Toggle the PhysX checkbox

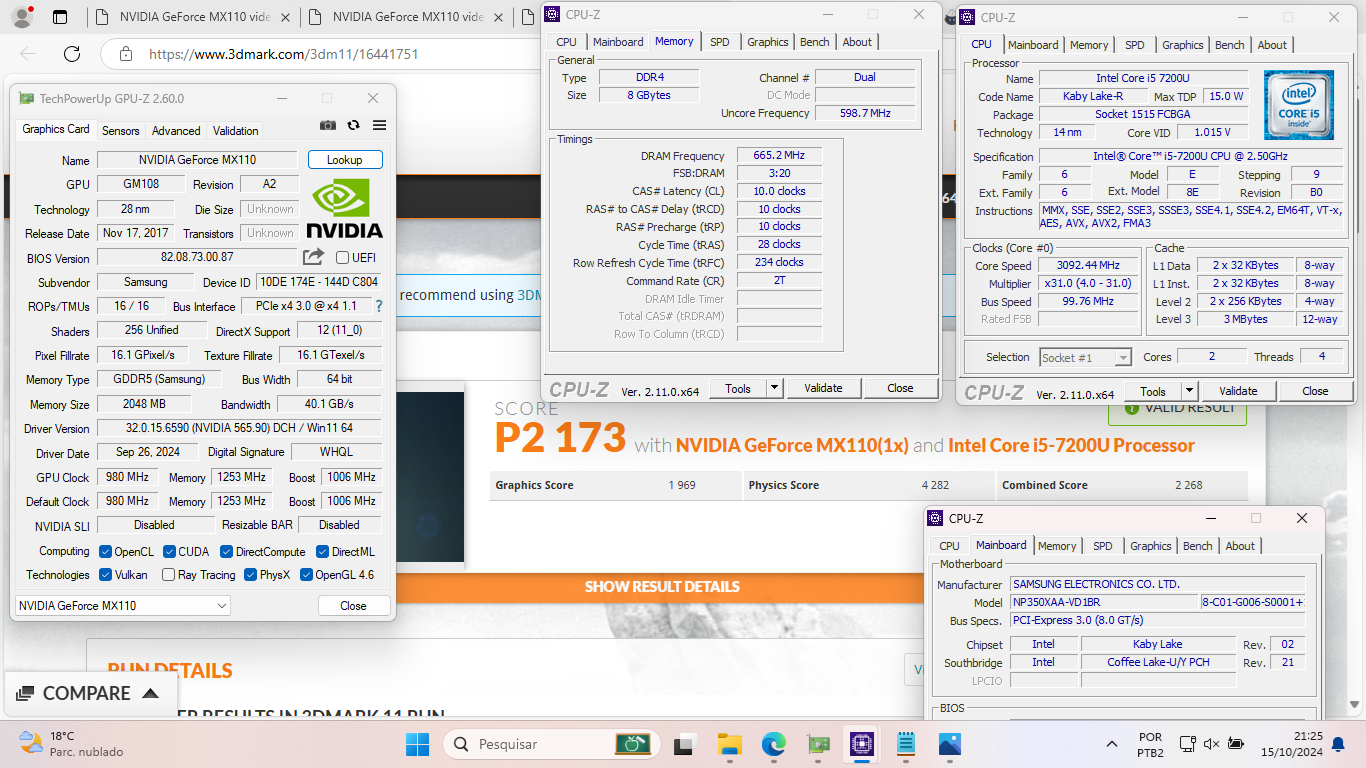[x=250, y=575]
